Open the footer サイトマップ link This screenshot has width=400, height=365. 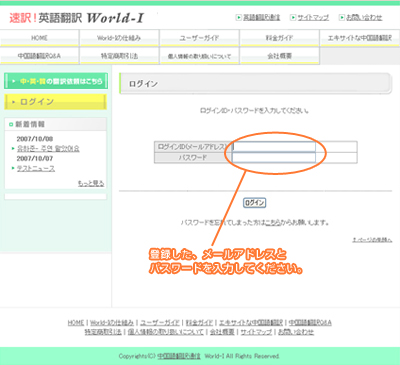tap(256, 332)
